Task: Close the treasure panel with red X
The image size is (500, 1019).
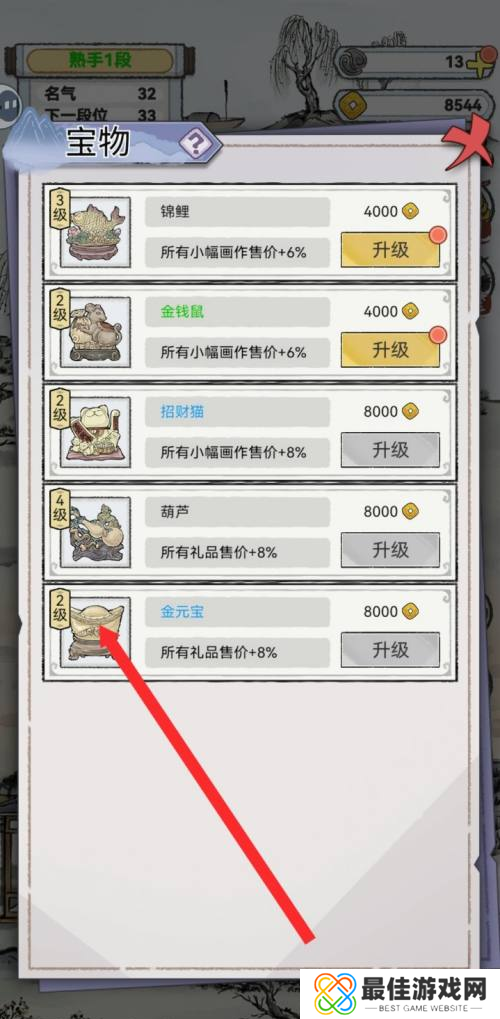Action: pyautogui.click(x=467, y=142)
